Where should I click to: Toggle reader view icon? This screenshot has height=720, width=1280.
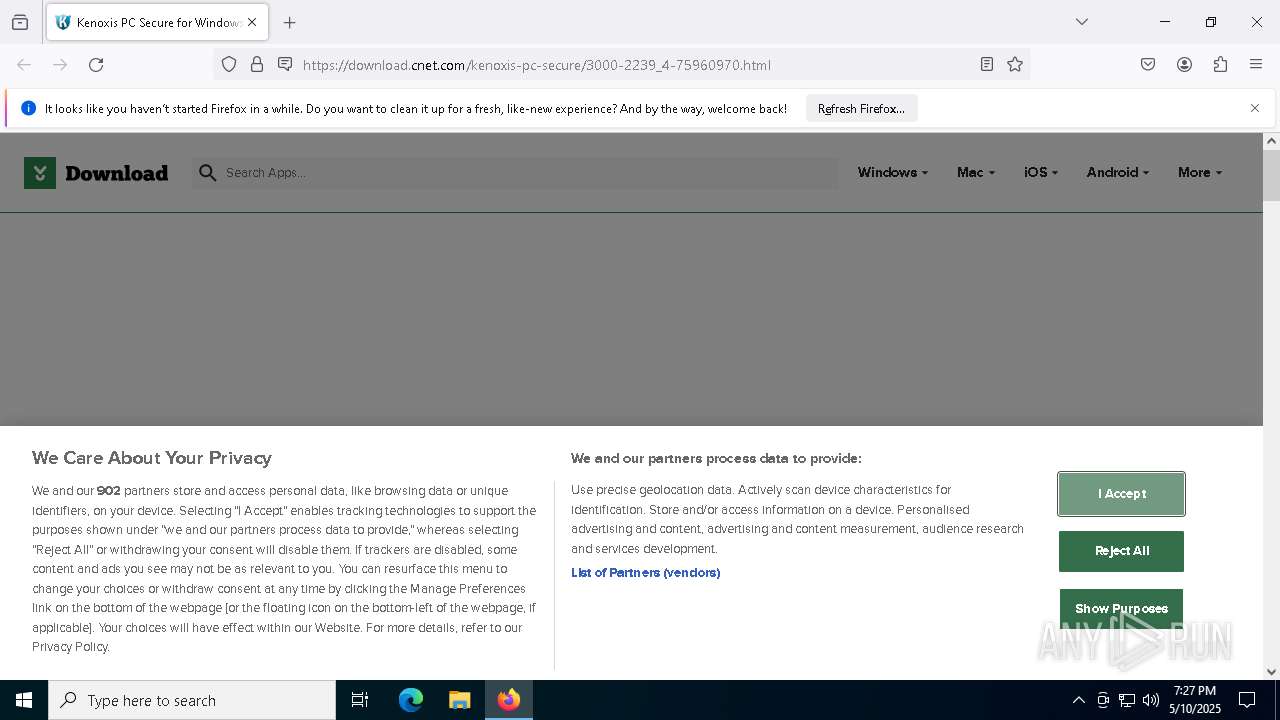point(987,65)
